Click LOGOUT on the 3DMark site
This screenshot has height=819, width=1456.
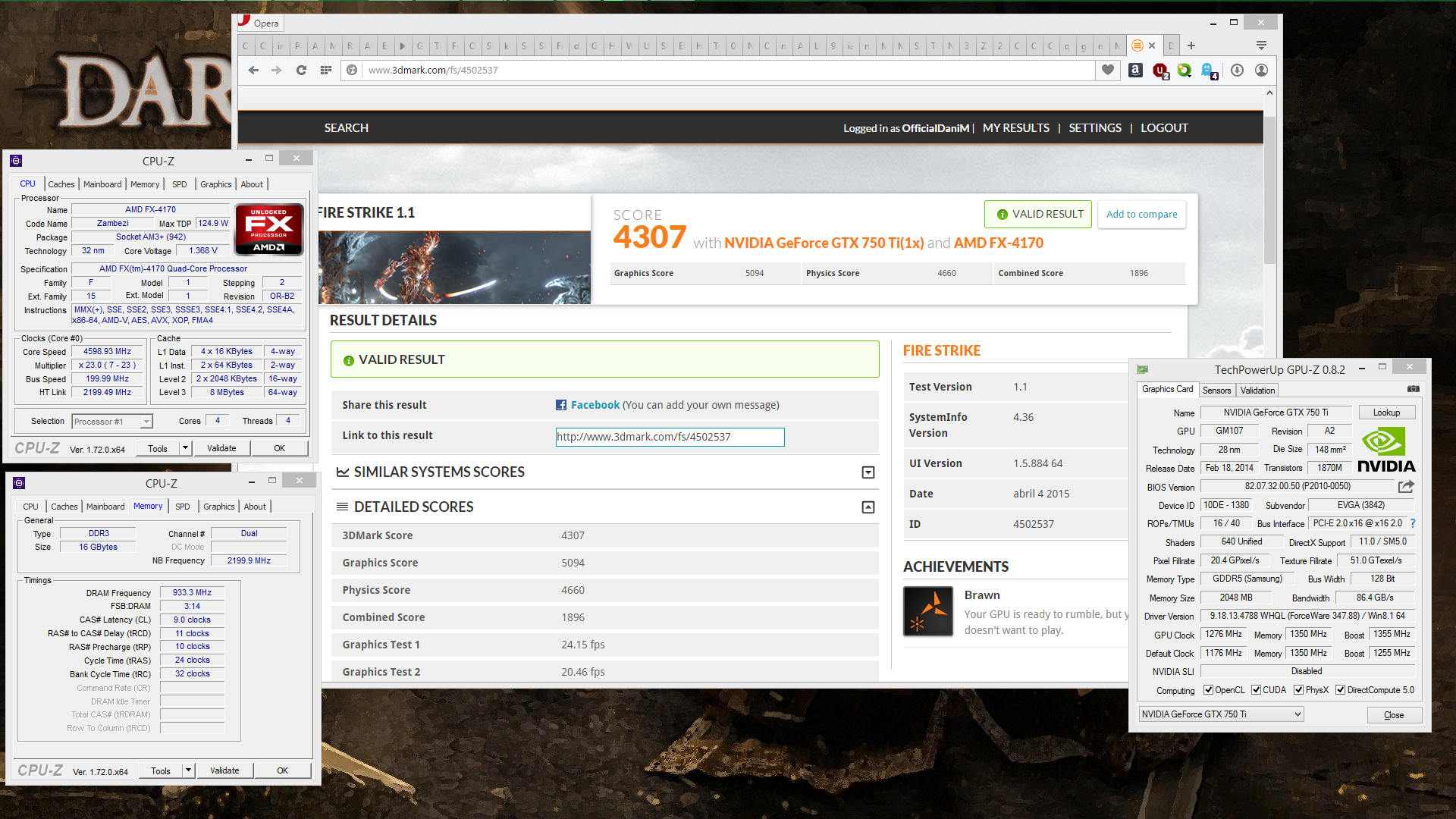click(1164, 128)
